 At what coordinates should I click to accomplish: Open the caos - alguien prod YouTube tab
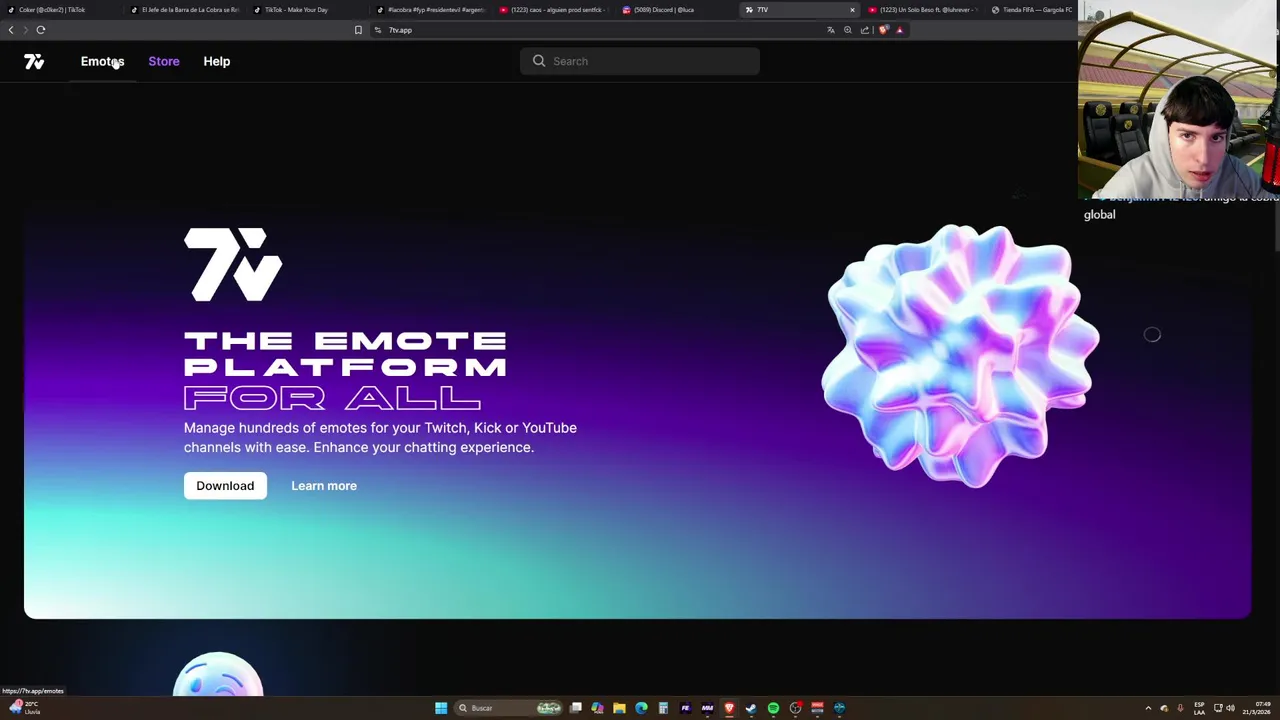click(553, 10)
